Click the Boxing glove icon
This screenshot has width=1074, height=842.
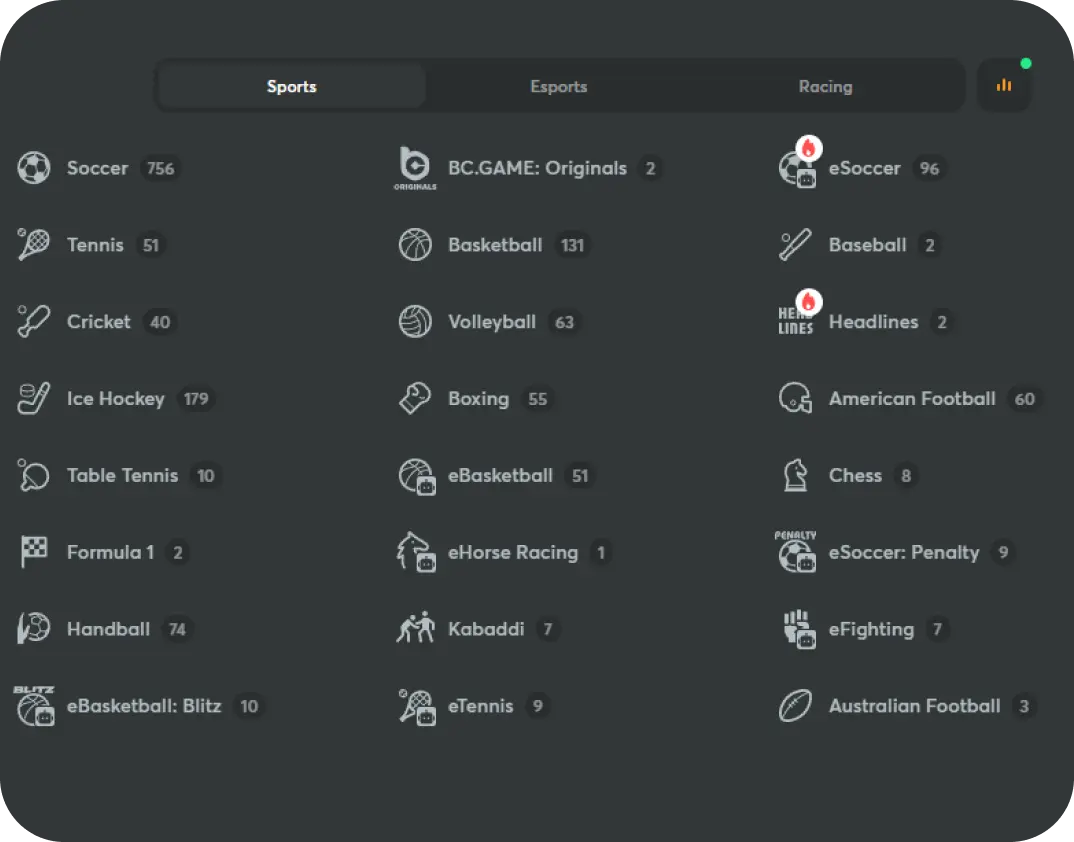[415, 399]
